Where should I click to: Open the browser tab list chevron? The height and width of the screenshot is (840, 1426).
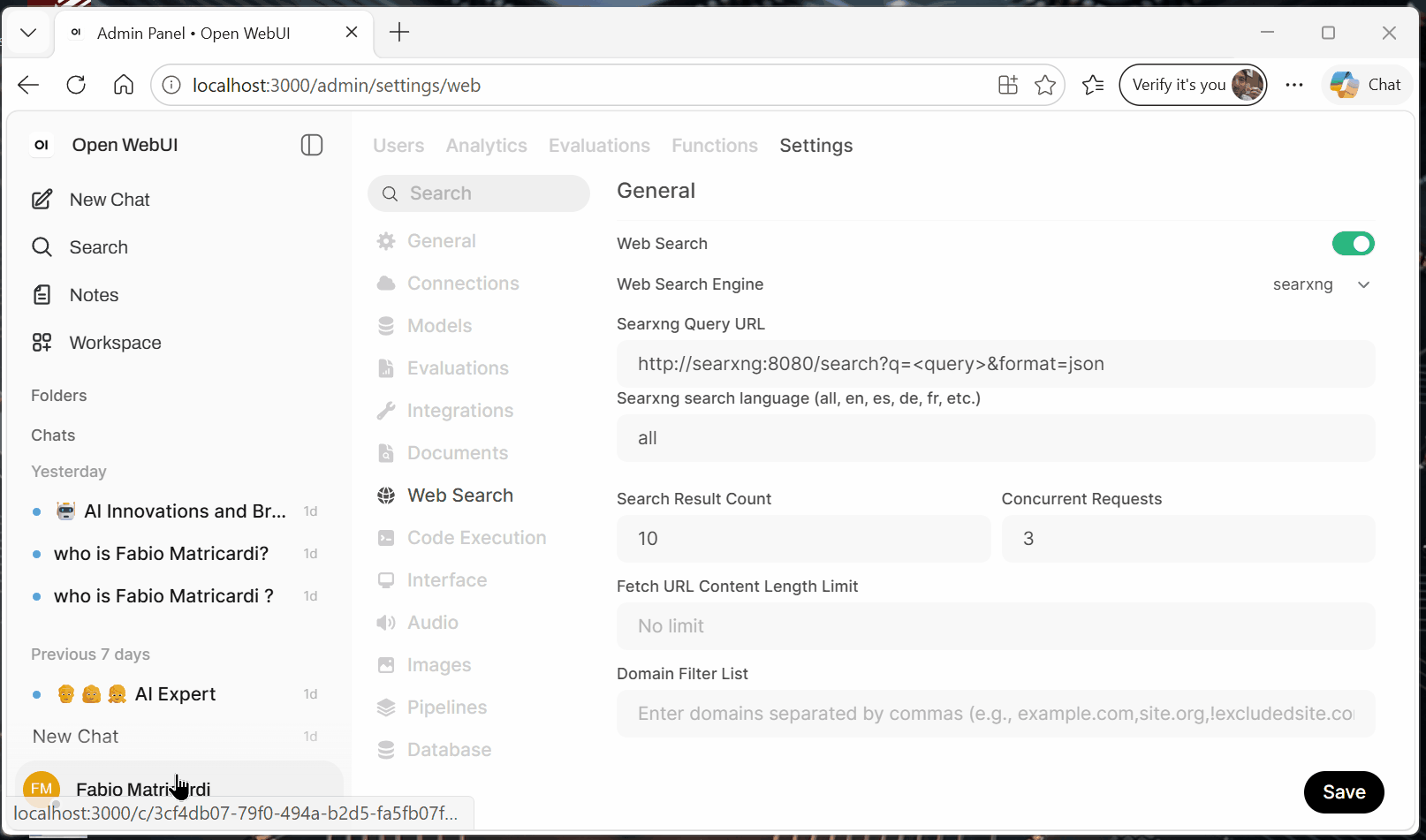pyautogui.click(x=28, y=33)
